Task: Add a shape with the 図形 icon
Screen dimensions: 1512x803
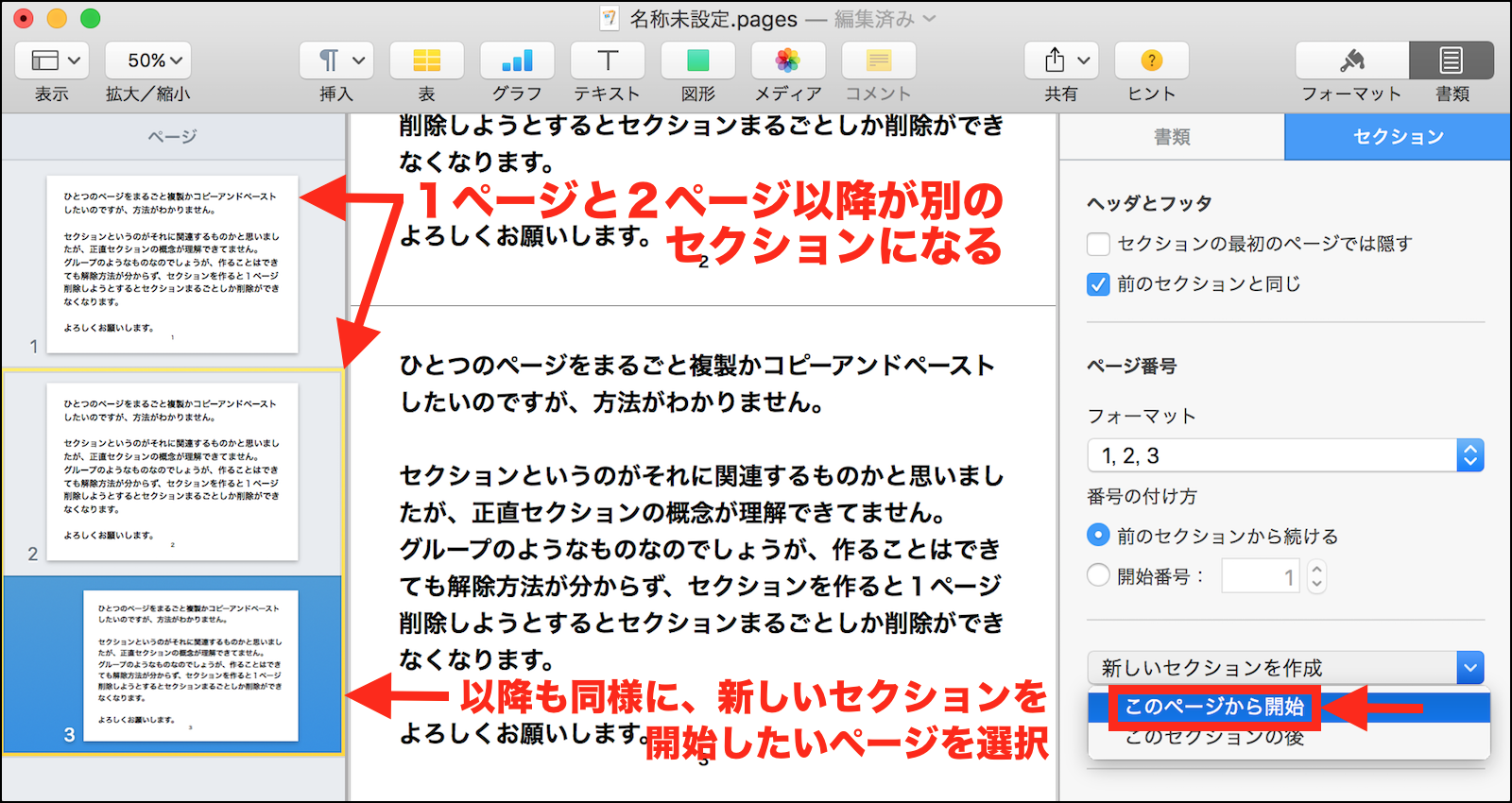Action: tap(698, 60)
